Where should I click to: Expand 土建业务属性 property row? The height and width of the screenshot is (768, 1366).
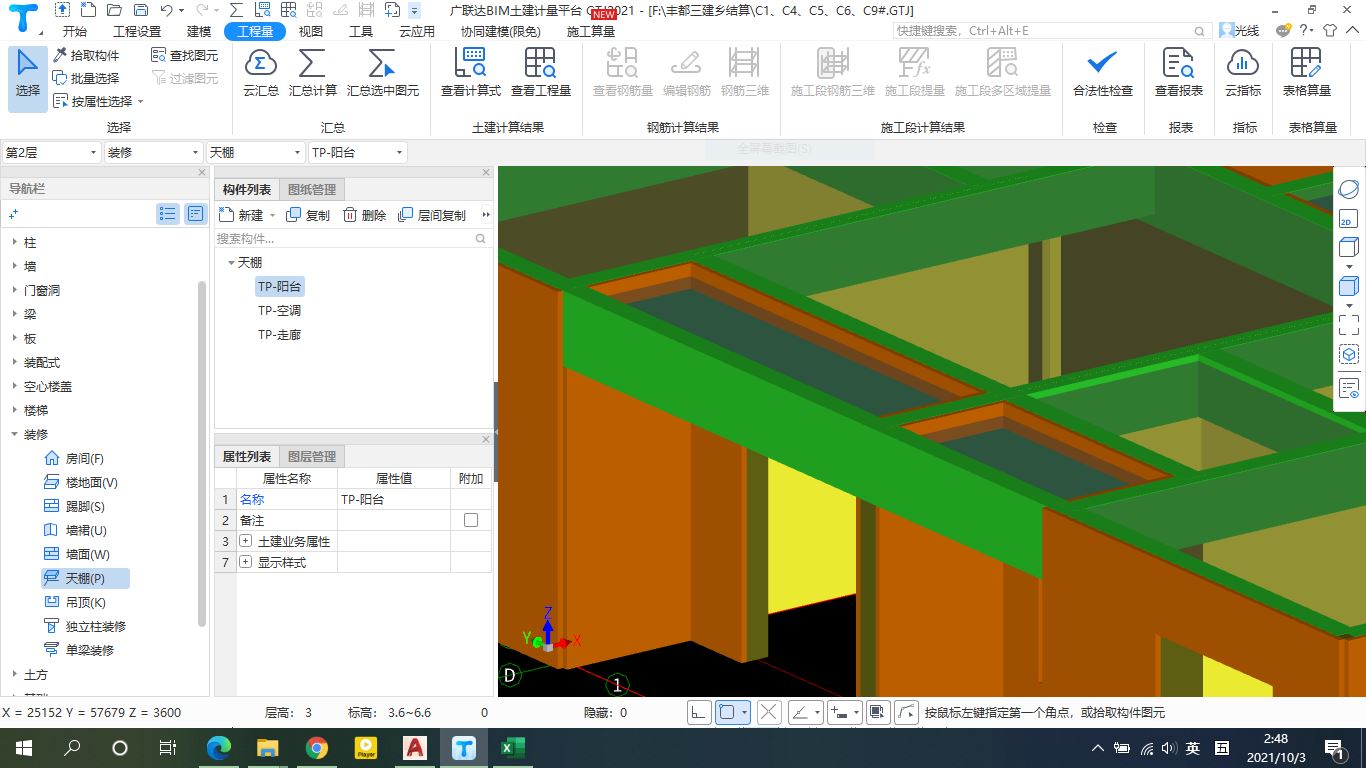coord(245,541)
